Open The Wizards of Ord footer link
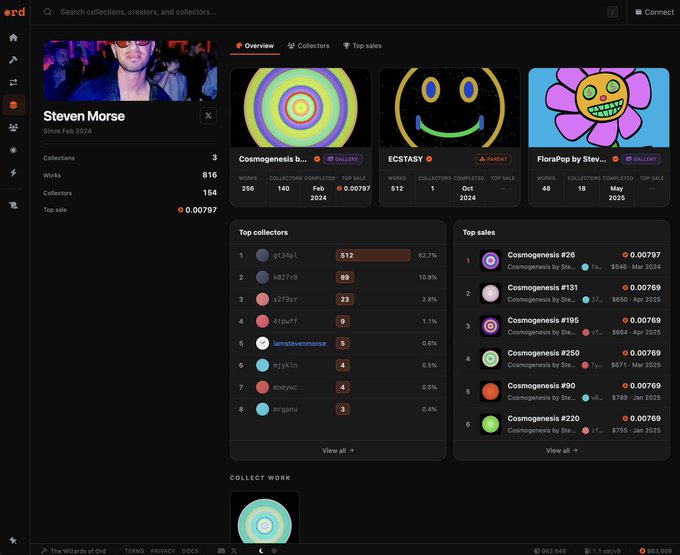The image size is (680, 555). pos(74,551)
